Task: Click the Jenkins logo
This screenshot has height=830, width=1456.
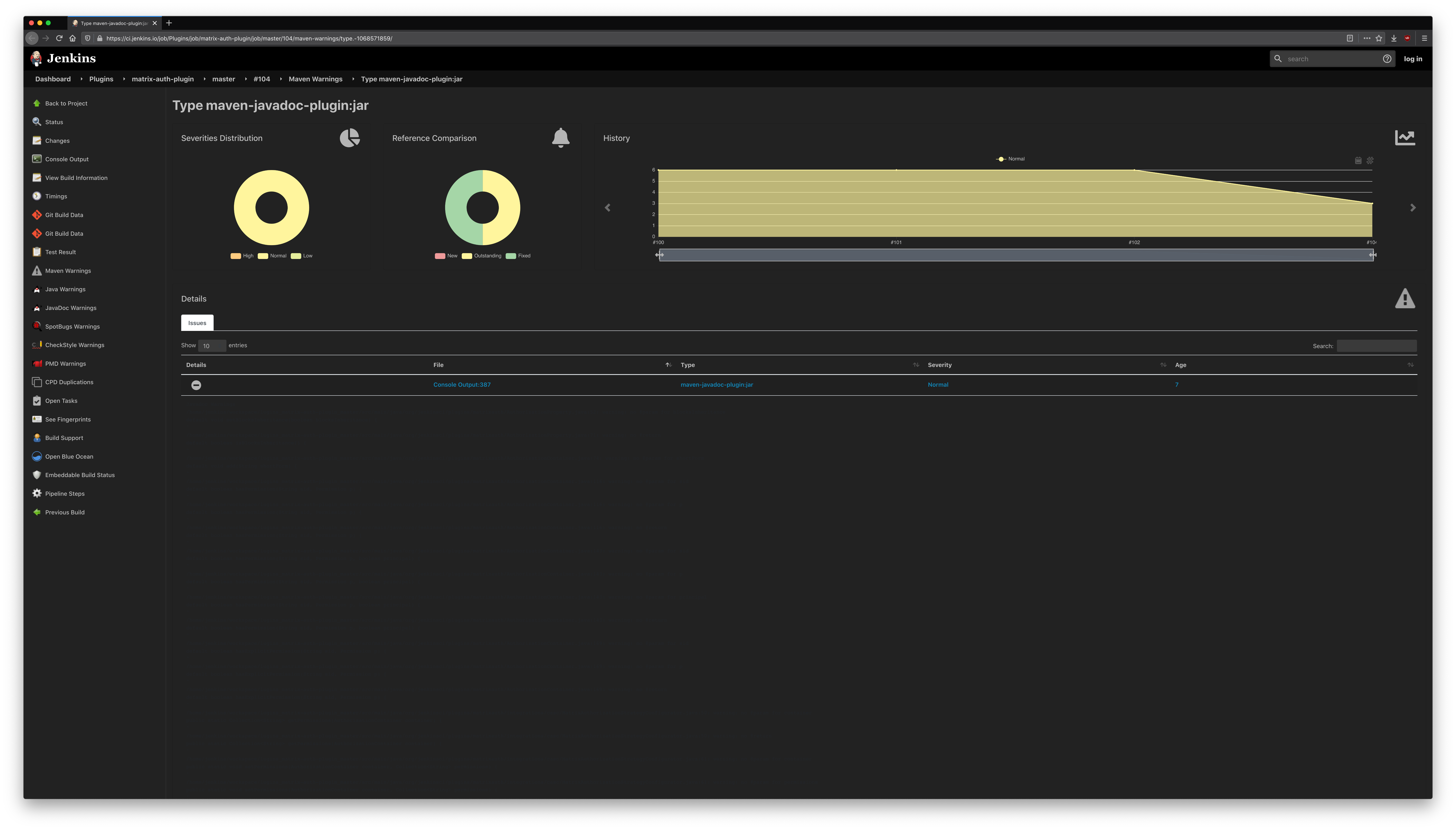Action: pyautogui.click(x=63, y=58)
